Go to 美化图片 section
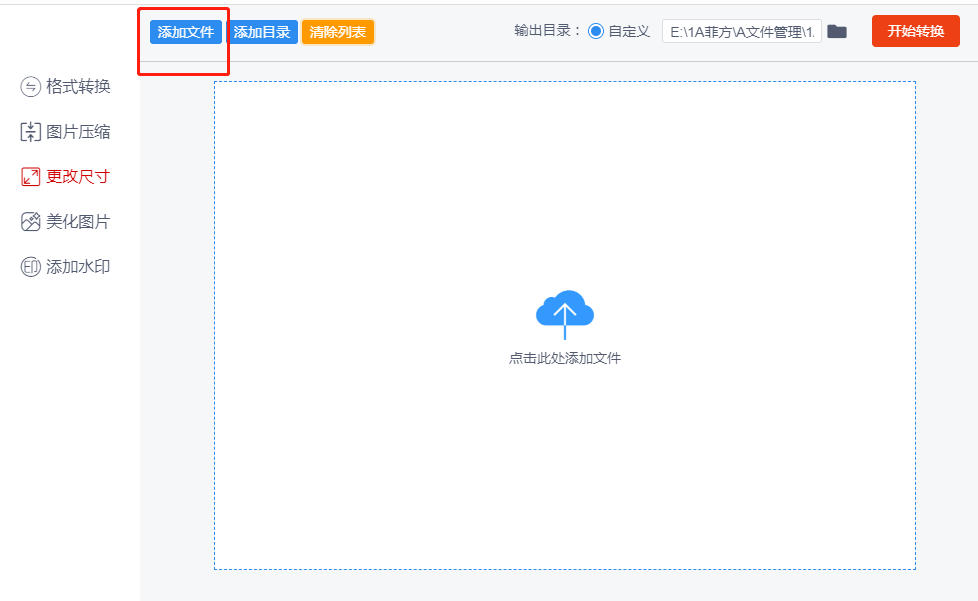Screen dimensions: 978x601 65,222
